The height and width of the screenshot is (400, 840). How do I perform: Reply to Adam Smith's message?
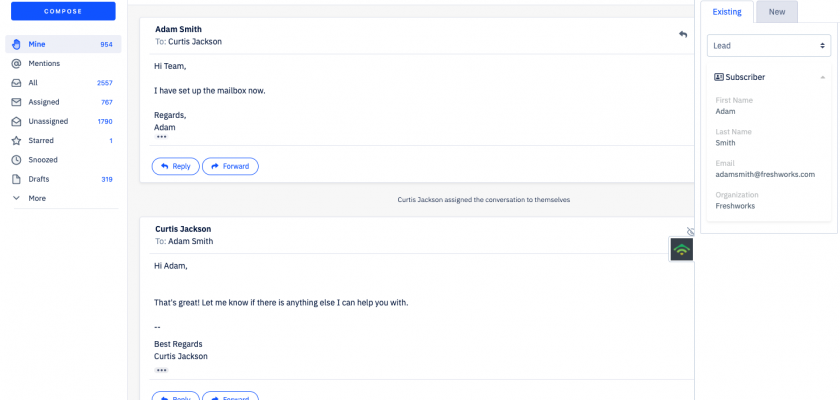coord(175,166)
